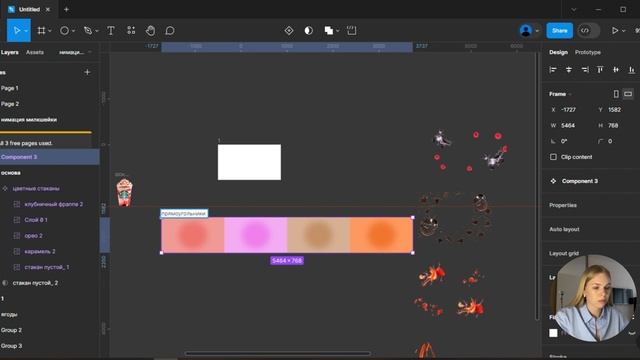Click the canvas horizontal scrollbar
Screen dimensions: 640x360
pos(278,353)
